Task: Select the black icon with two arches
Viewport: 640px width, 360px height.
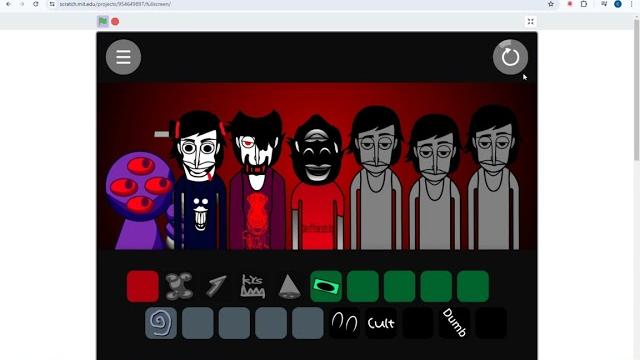Action: point(344,323)
